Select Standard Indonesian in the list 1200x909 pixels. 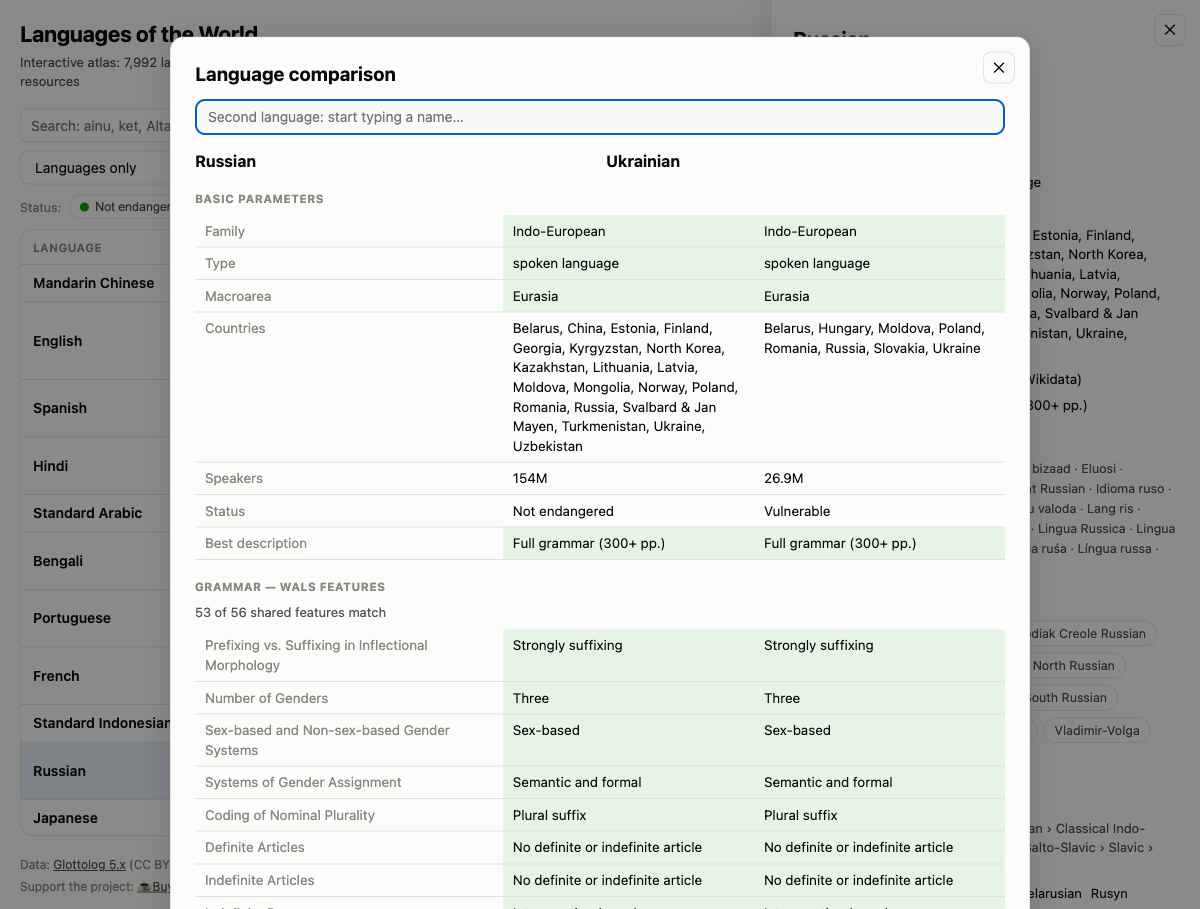(95, 723)
